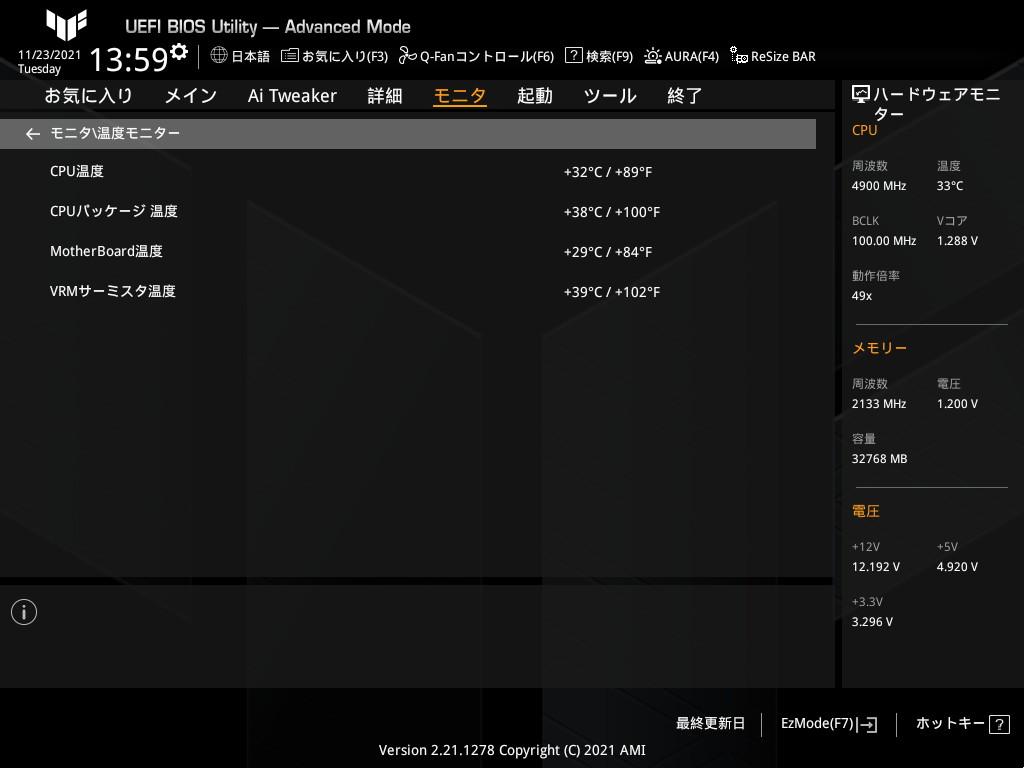The height and width of the screenshot is (768, 1024).
Task: Open the Ai Tweaker tab
Action: pyautogui.click(x=292, y=96)
